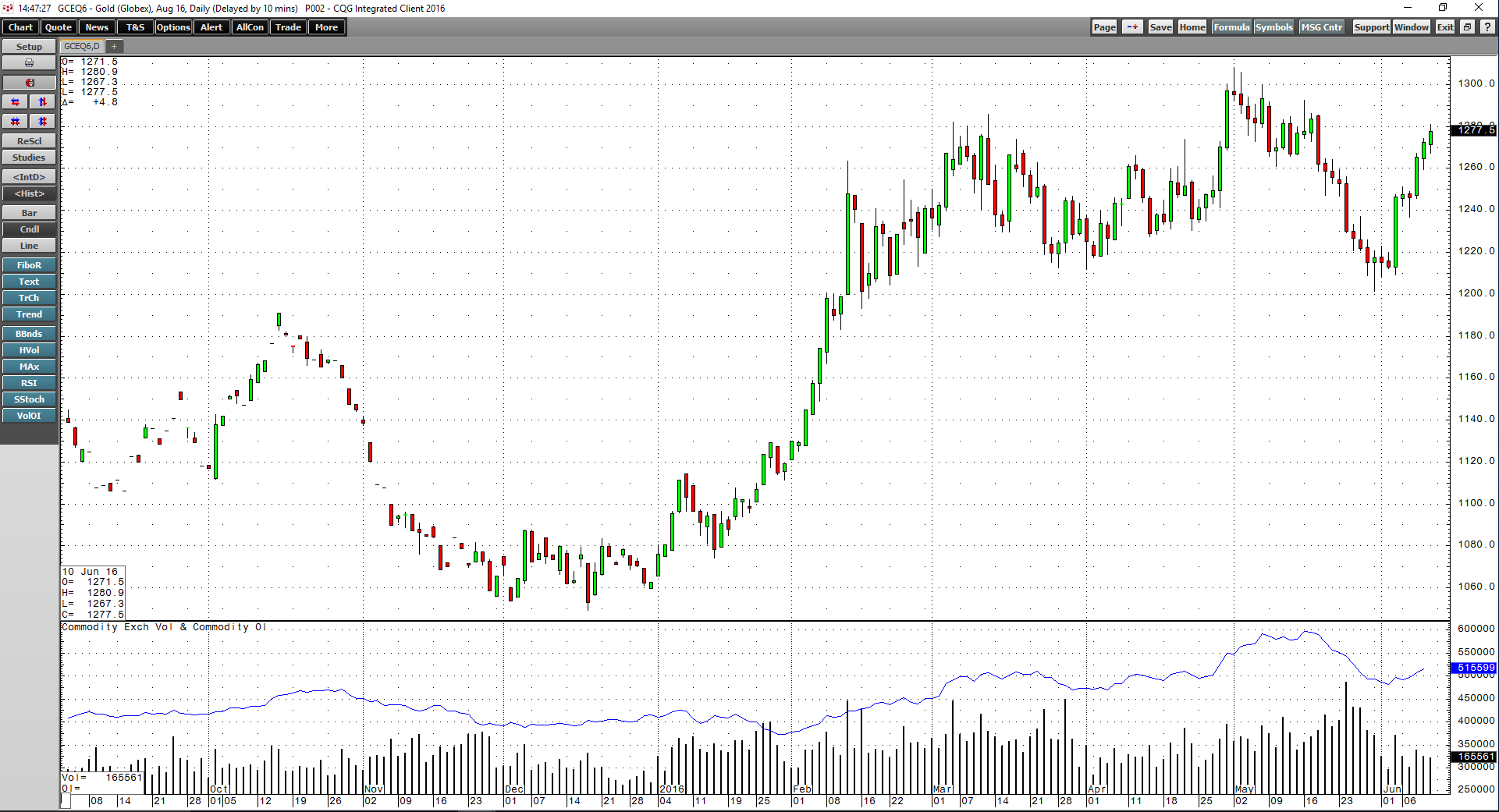Click the horizontal scroll arrows icon
The width and height of the screenshot is (1499, 812).
click(x=14, y=101)
